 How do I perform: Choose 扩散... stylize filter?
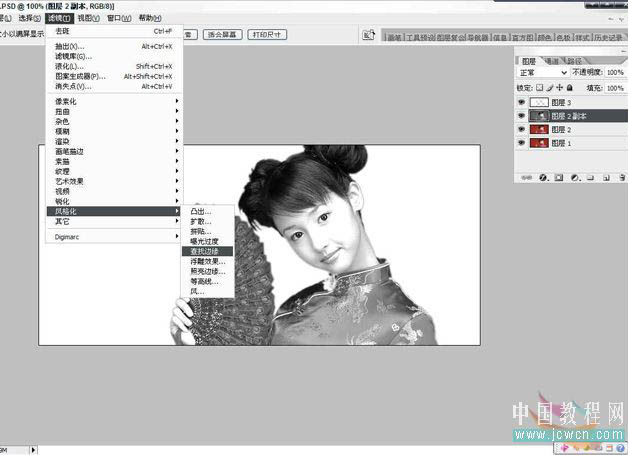coord(207,221)
